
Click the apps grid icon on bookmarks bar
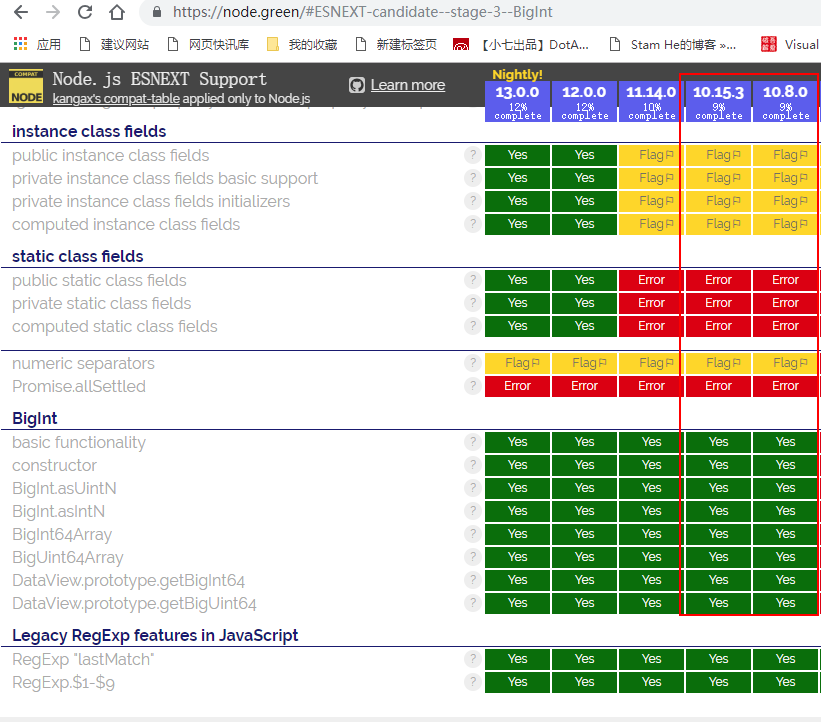[x=17, y=46]
